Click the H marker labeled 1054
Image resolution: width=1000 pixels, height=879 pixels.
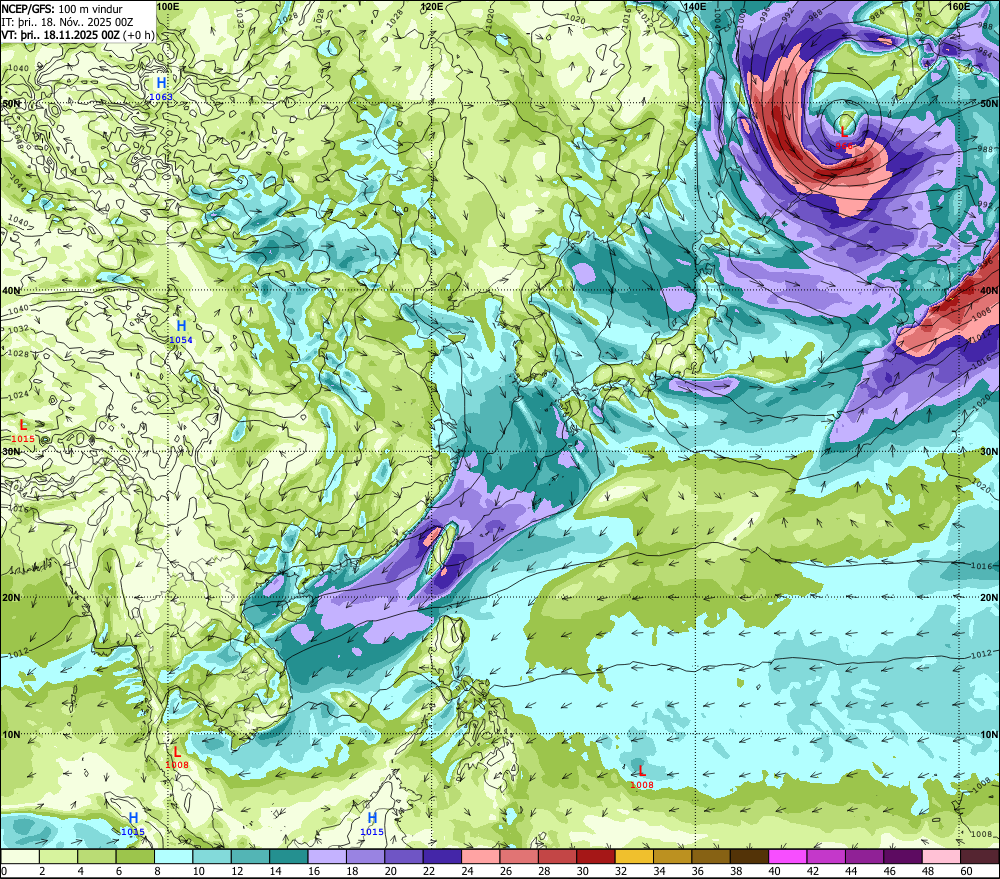coord(181,326)
